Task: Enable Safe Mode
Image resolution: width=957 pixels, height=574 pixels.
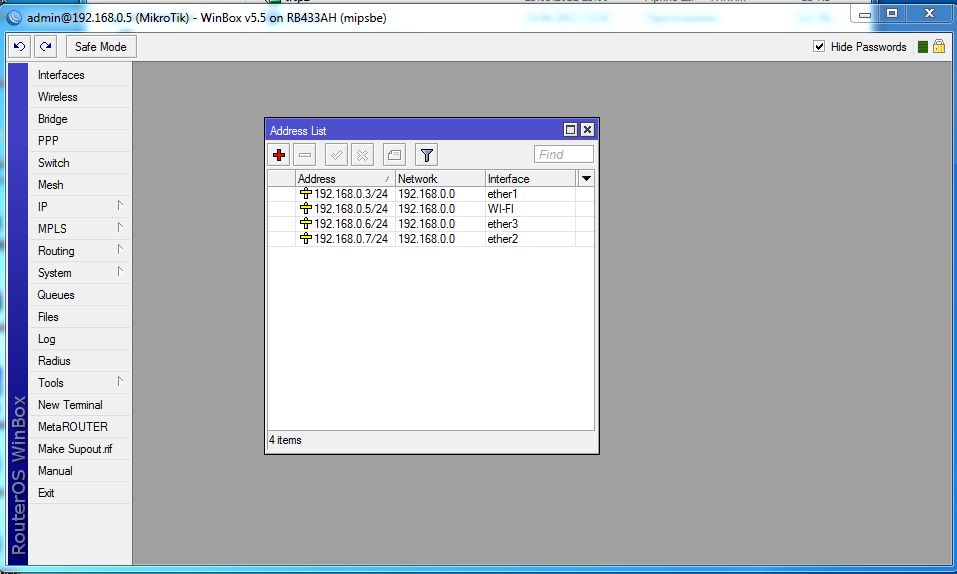Action: coord(101,46)
